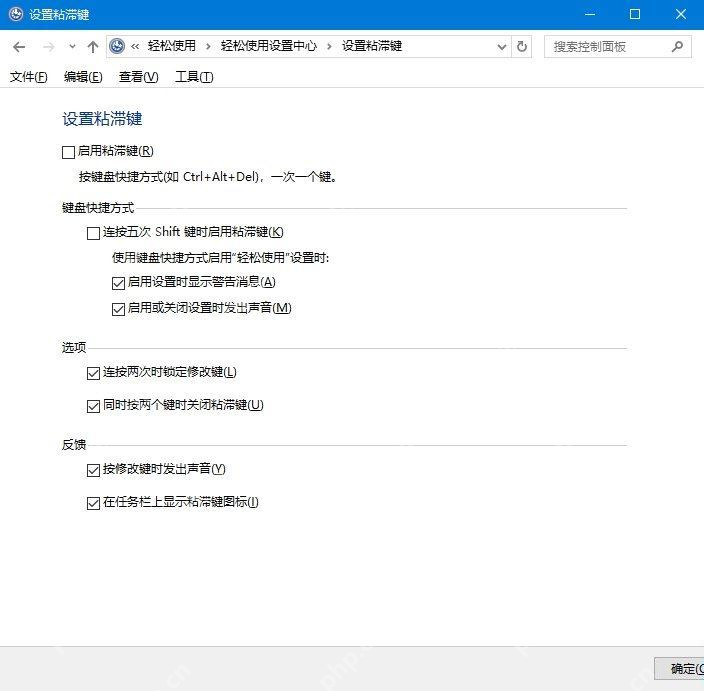Show hidden breadcrumb path chevrons
This screenshot has width=704, height=691.
(x=135, y=46)
